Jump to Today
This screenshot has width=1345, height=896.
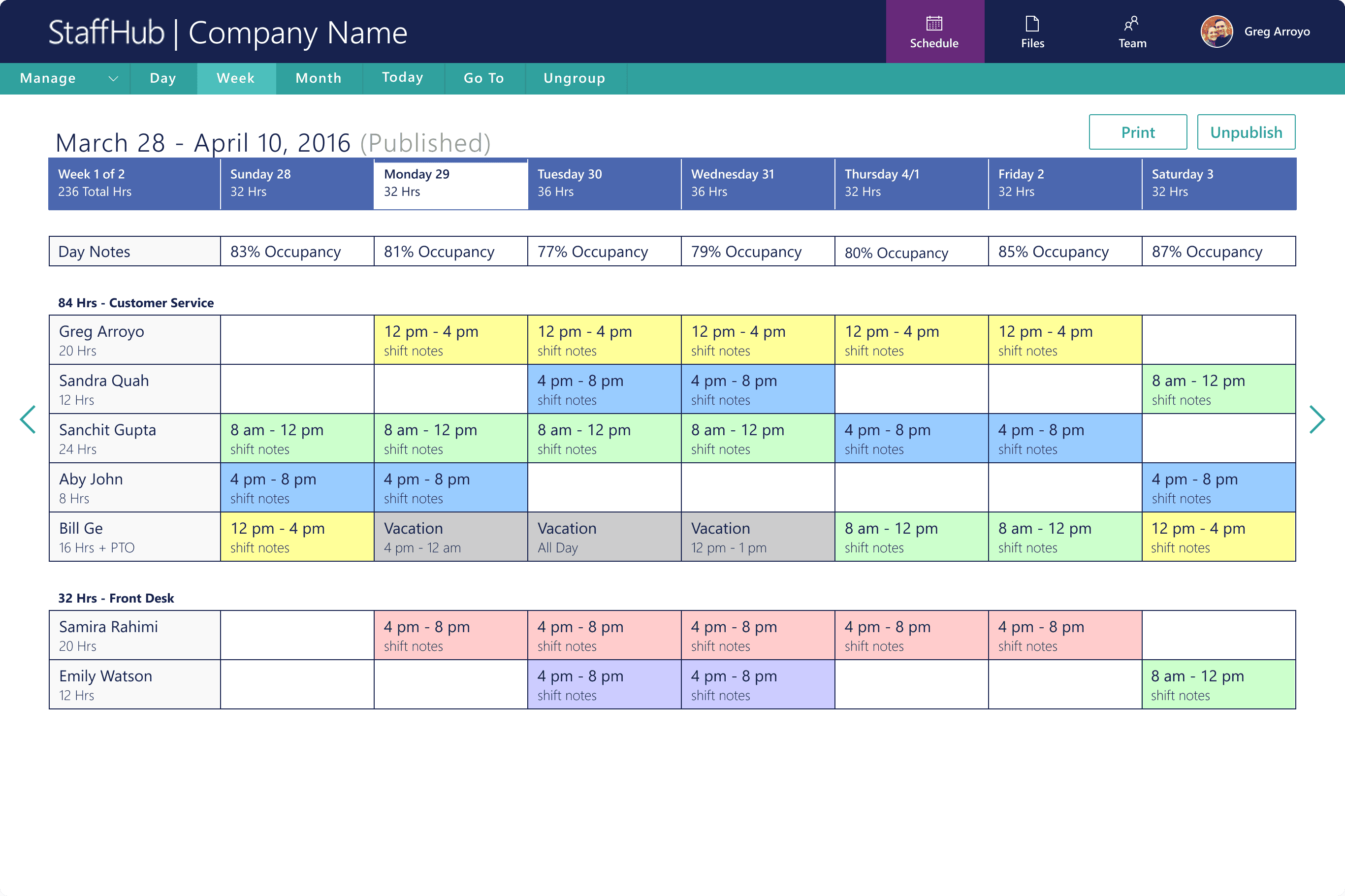pos(403,78)
